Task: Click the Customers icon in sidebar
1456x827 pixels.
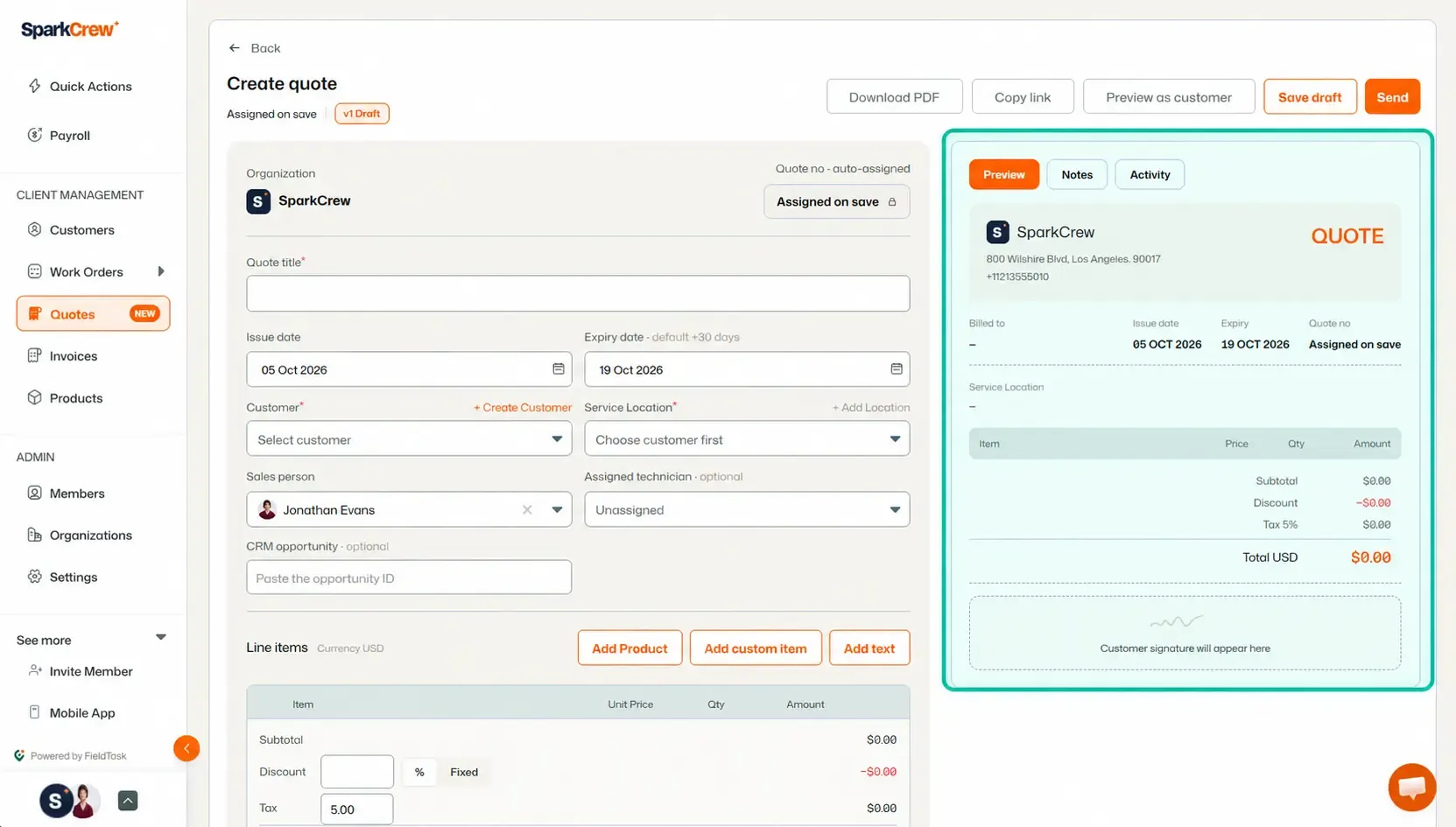Action: [x=34, y=229]
